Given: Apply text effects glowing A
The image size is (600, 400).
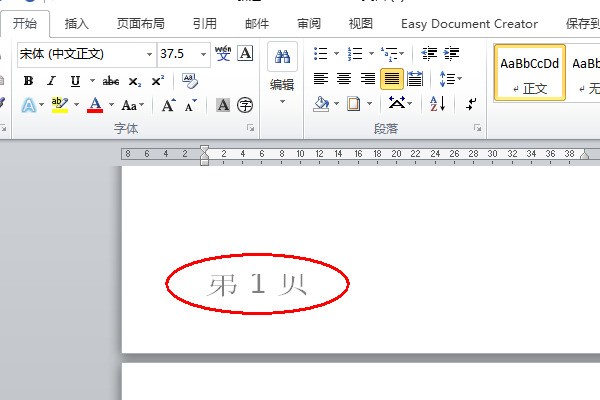Looking at the screenshot, I should click(29, 105).
